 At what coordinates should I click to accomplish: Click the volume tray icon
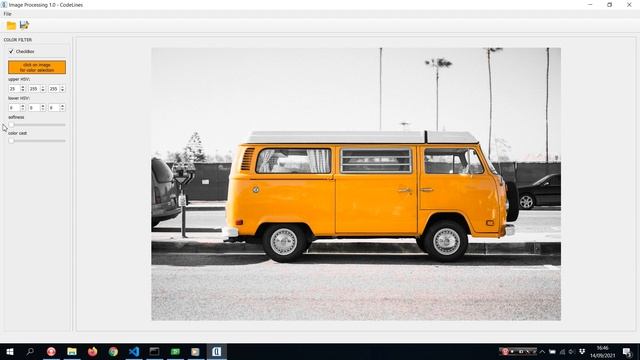click(x=572, y=351)
